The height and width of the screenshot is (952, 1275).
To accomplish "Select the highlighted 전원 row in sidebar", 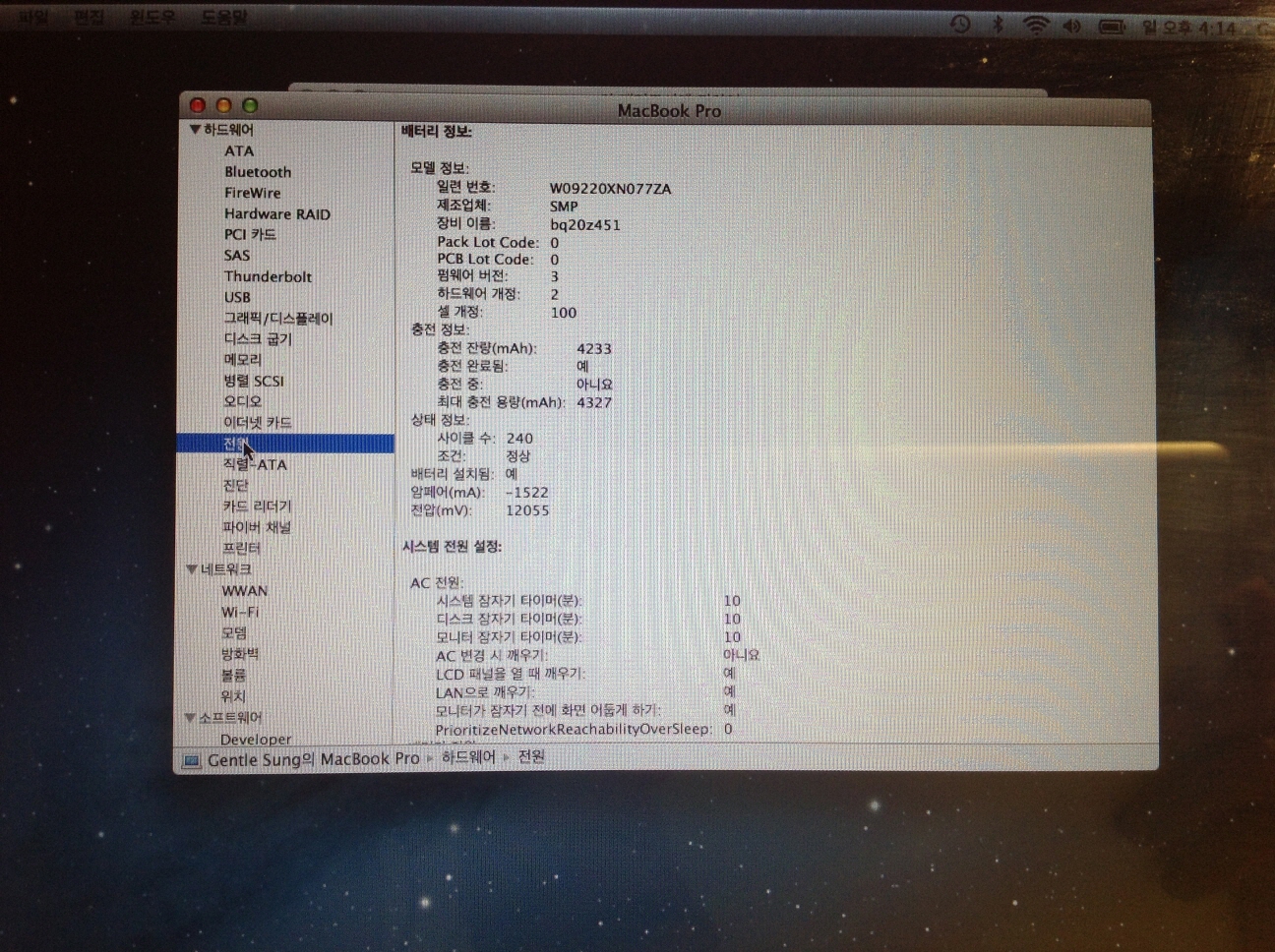I will click(x=285, y=444).
